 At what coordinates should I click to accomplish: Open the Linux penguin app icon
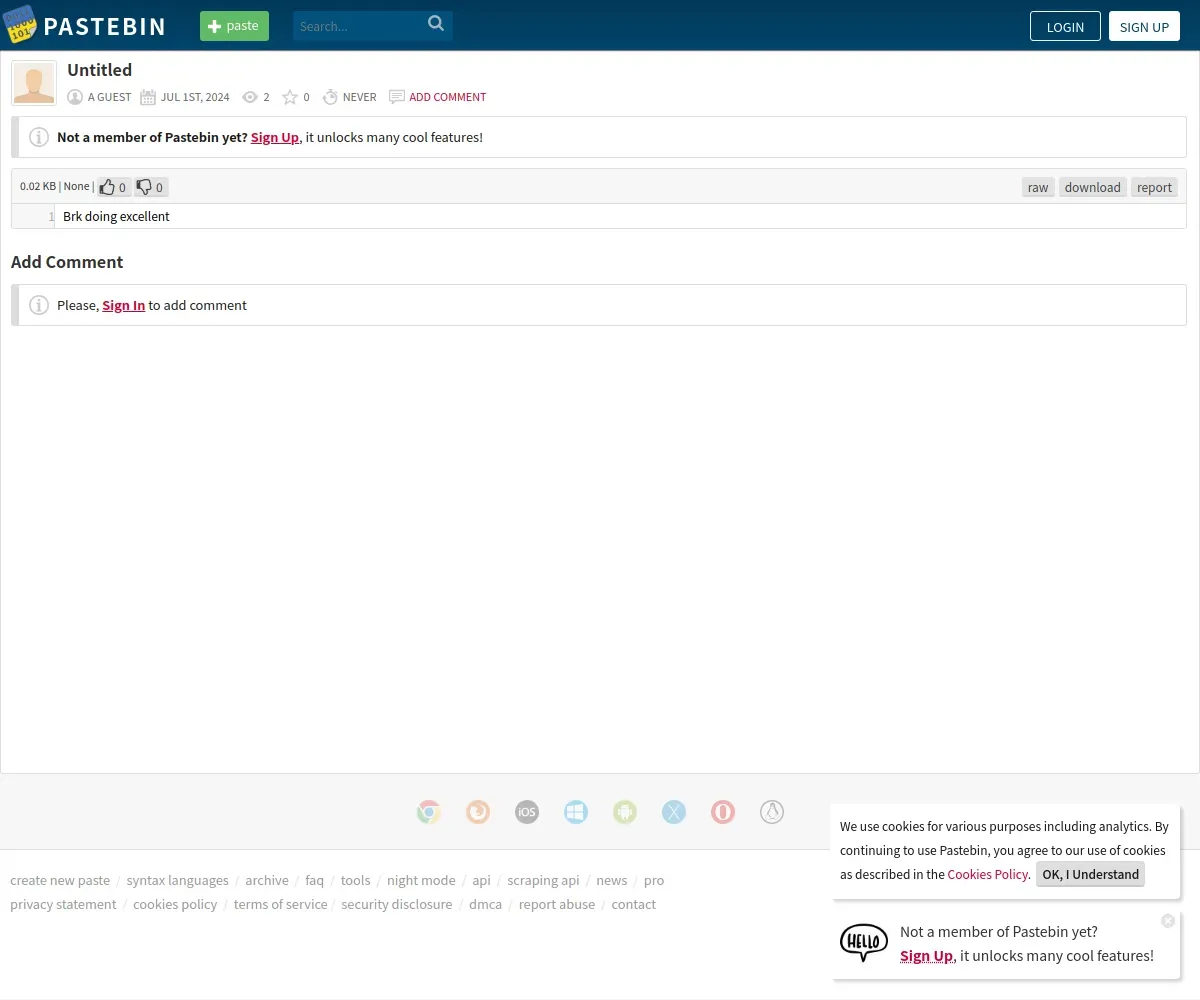(x=772, y=812)
